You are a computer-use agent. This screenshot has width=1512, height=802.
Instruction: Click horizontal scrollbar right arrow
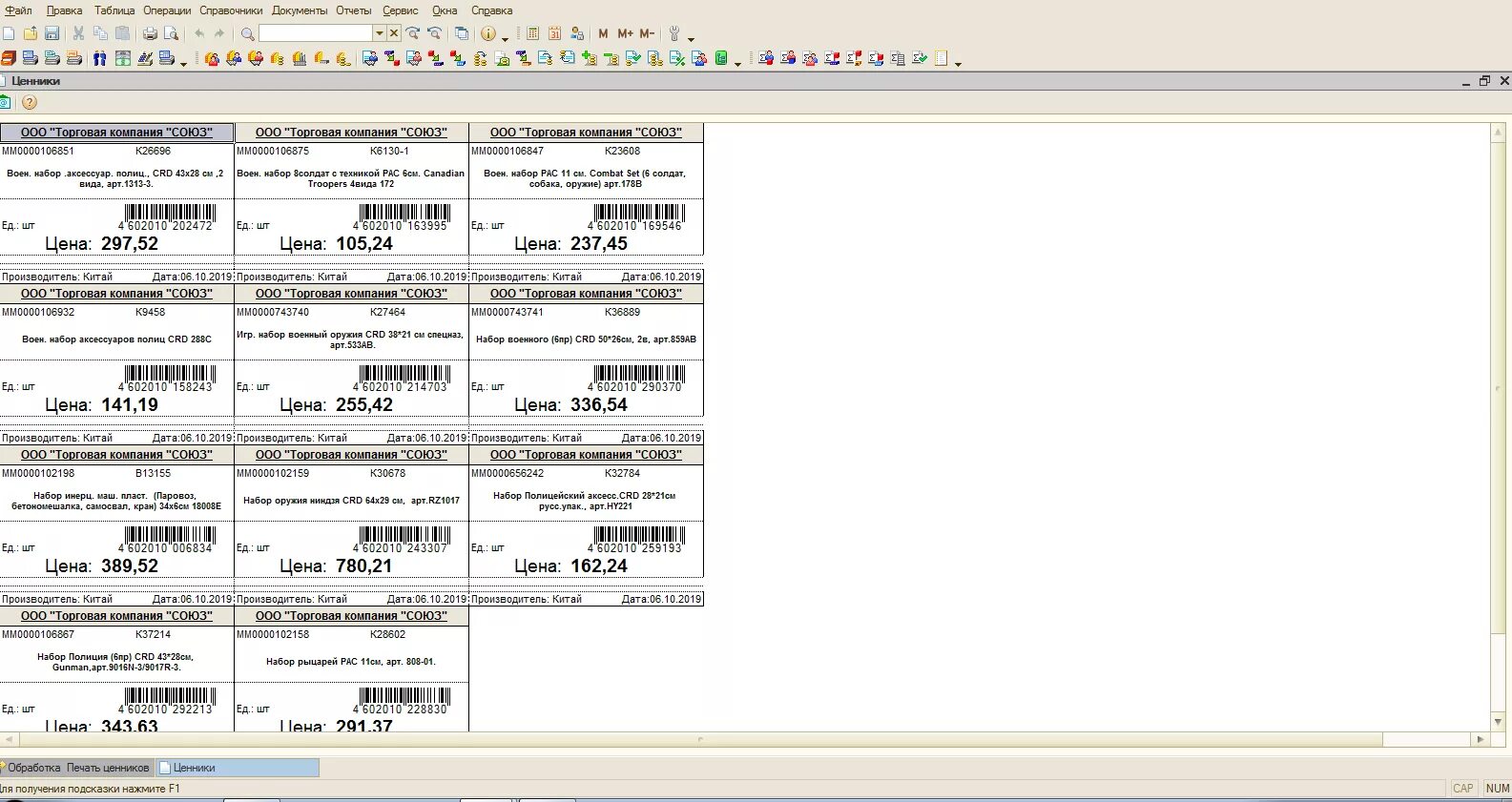tap(1481, 739)
